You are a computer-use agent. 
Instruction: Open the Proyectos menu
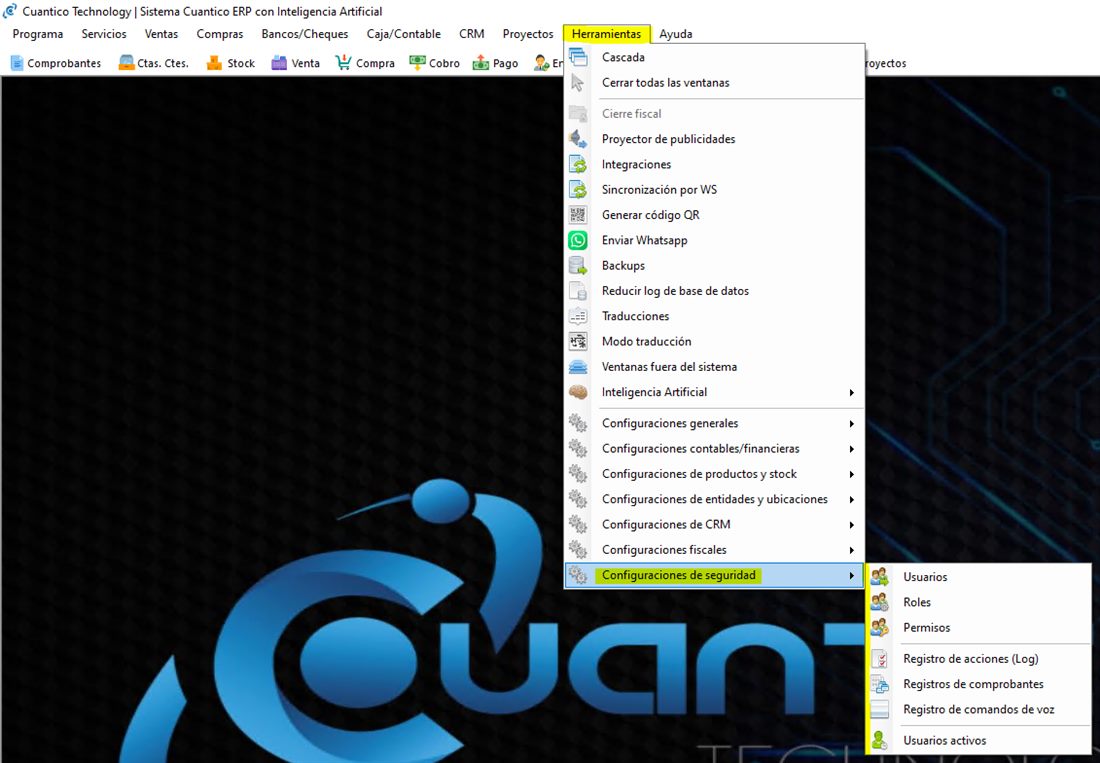[528, 34]
